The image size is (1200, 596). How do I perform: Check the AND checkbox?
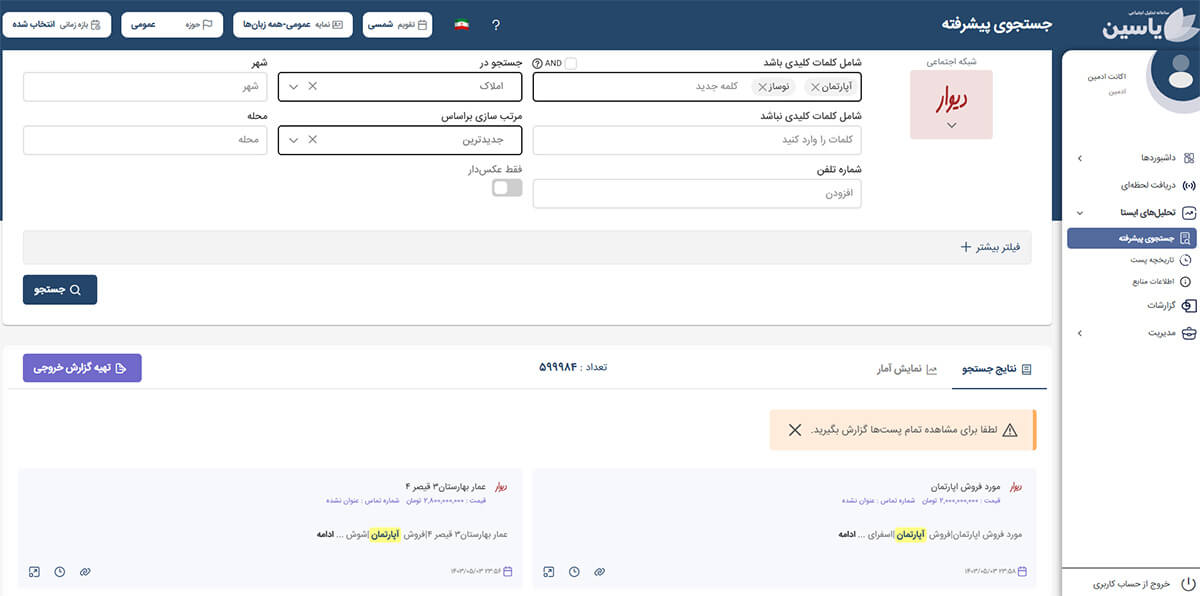[x=570, y=63]
